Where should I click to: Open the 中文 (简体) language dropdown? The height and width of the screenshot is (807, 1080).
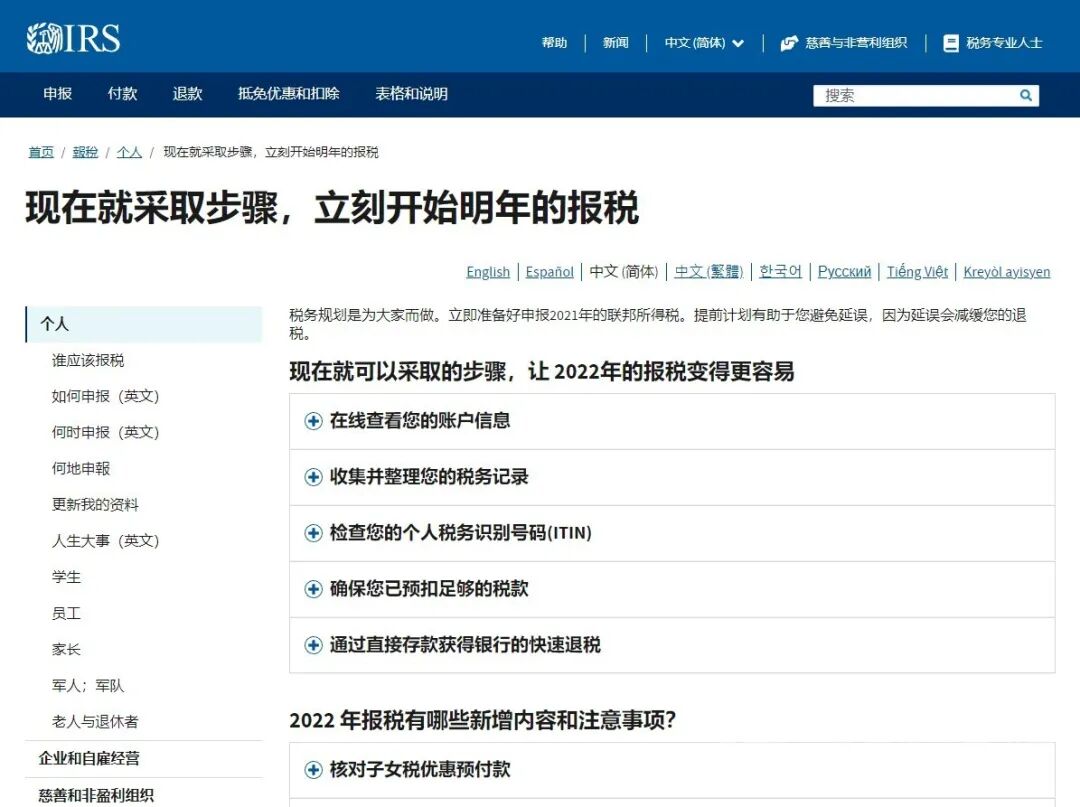(x=704, y=43)
